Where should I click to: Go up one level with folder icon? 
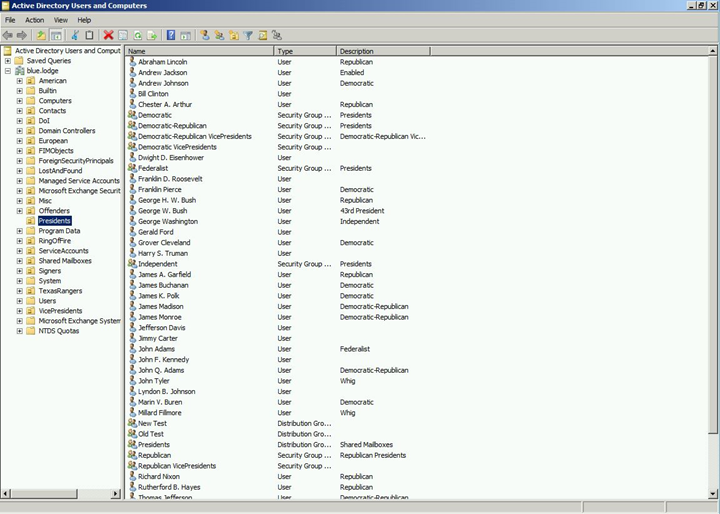pyautogui.click(x=41, y=35)
